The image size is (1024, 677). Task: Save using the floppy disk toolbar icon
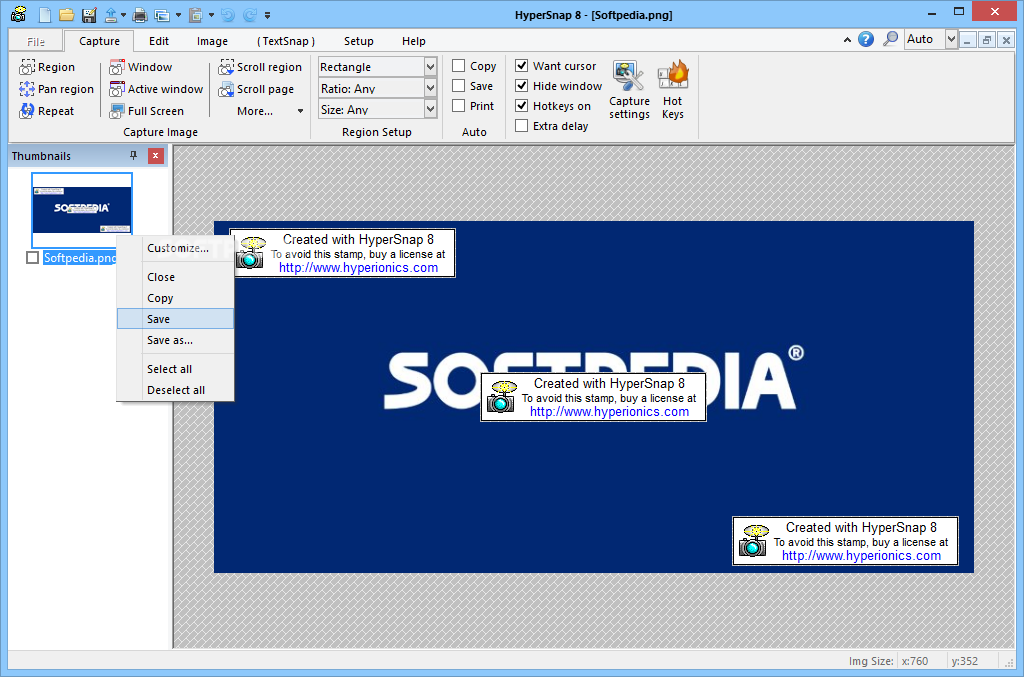[x=89, y=14]
